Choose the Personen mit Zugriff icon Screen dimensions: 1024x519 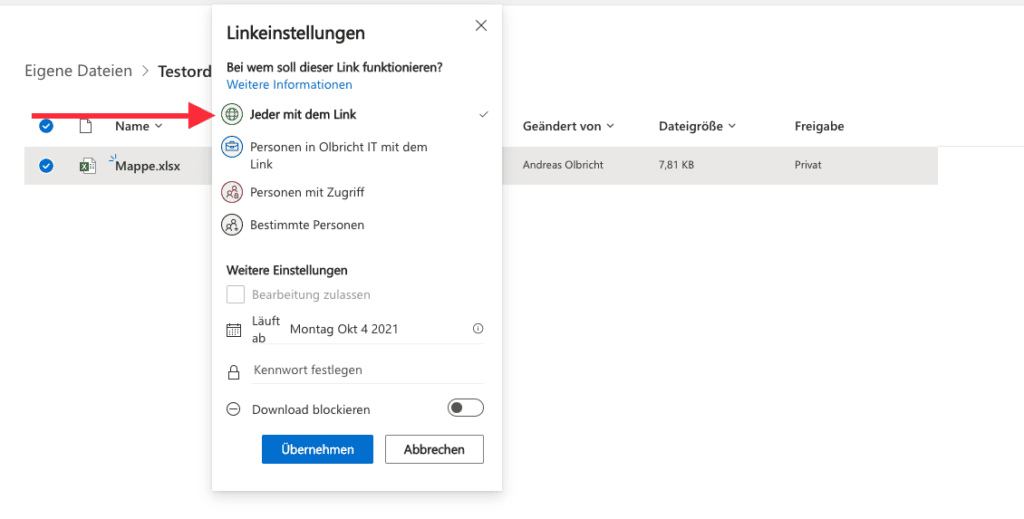click(x=232, y=192)
